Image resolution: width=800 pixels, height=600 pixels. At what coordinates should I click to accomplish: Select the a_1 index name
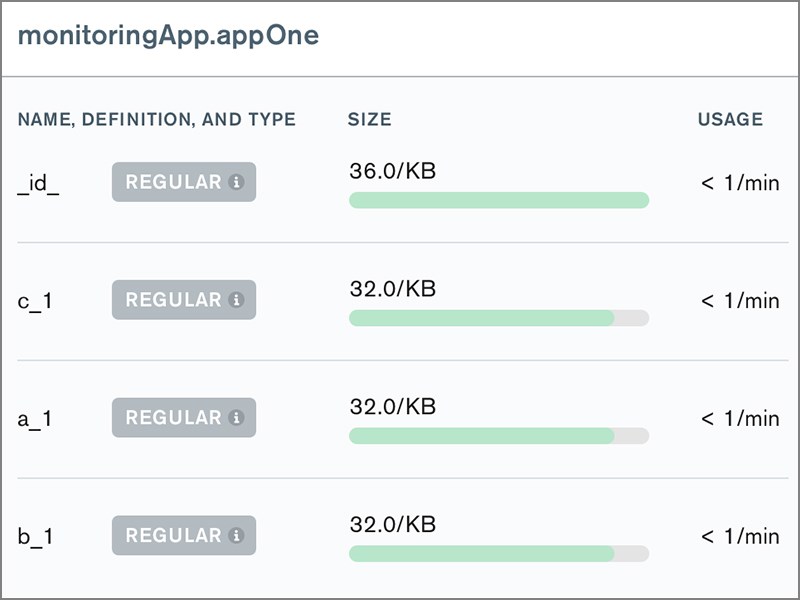35,419
